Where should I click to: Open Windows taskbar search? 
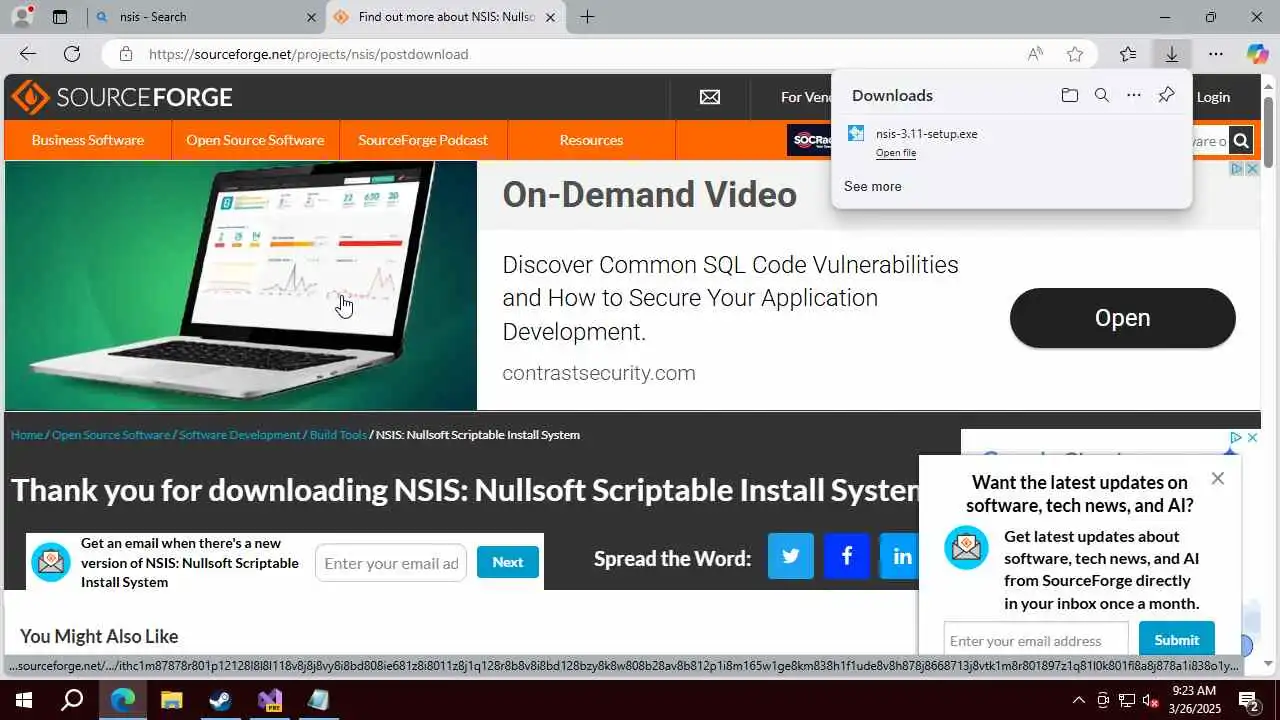(x=72, y=700)
